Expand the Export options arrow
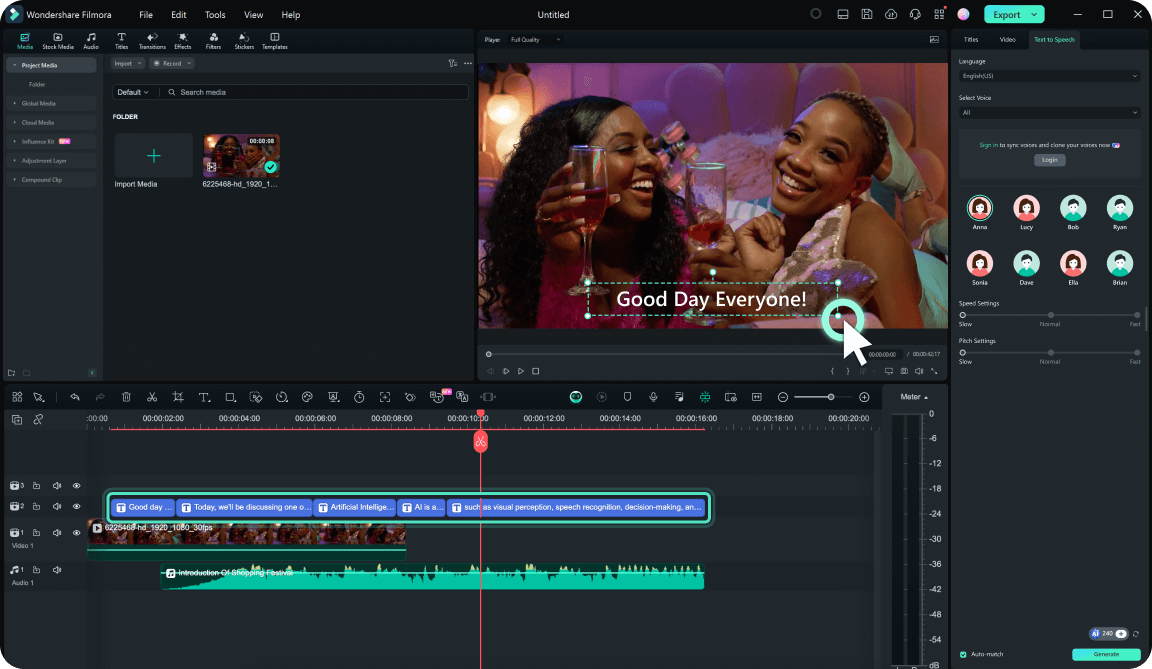Image resolution: width=1152 pixels, height=669 pixels. click(1034, 15)
